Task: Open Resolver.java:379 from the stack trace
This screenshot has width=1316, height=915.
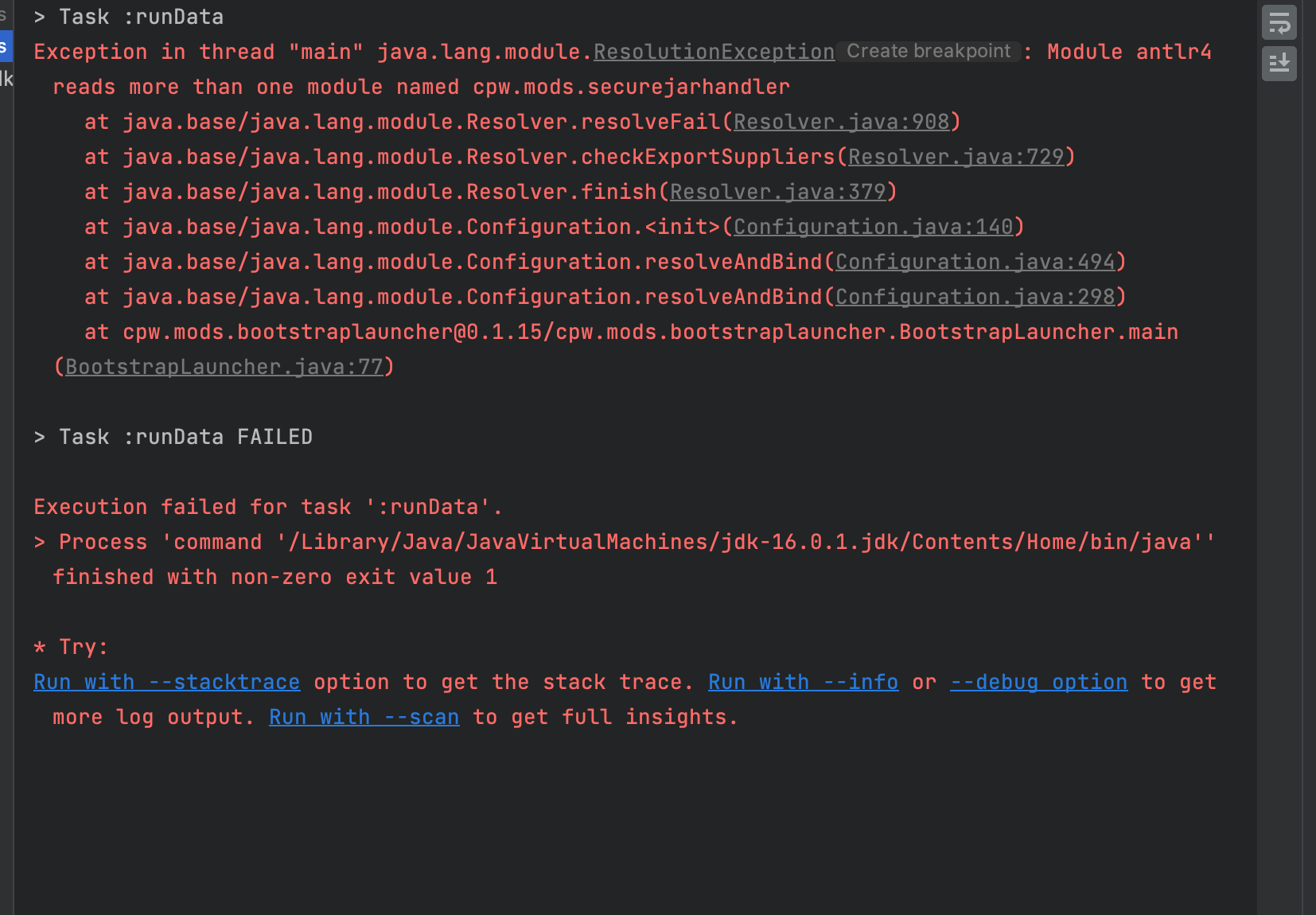Action: point(779,192)
